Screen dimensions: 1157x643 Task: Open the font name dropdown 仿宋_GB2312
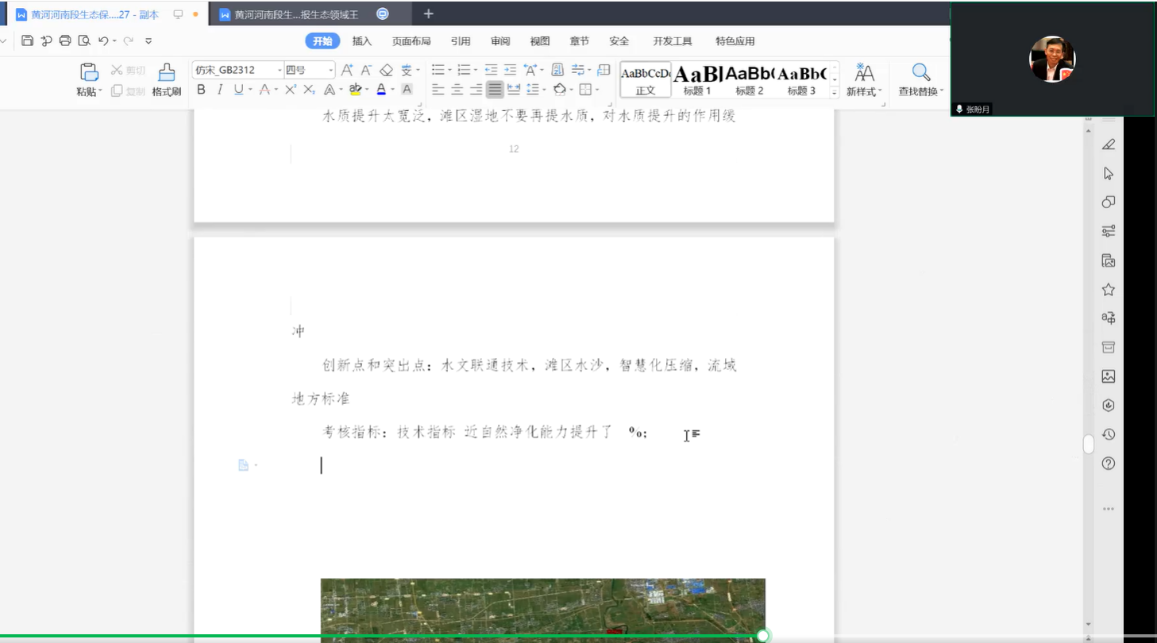point(237,70)
